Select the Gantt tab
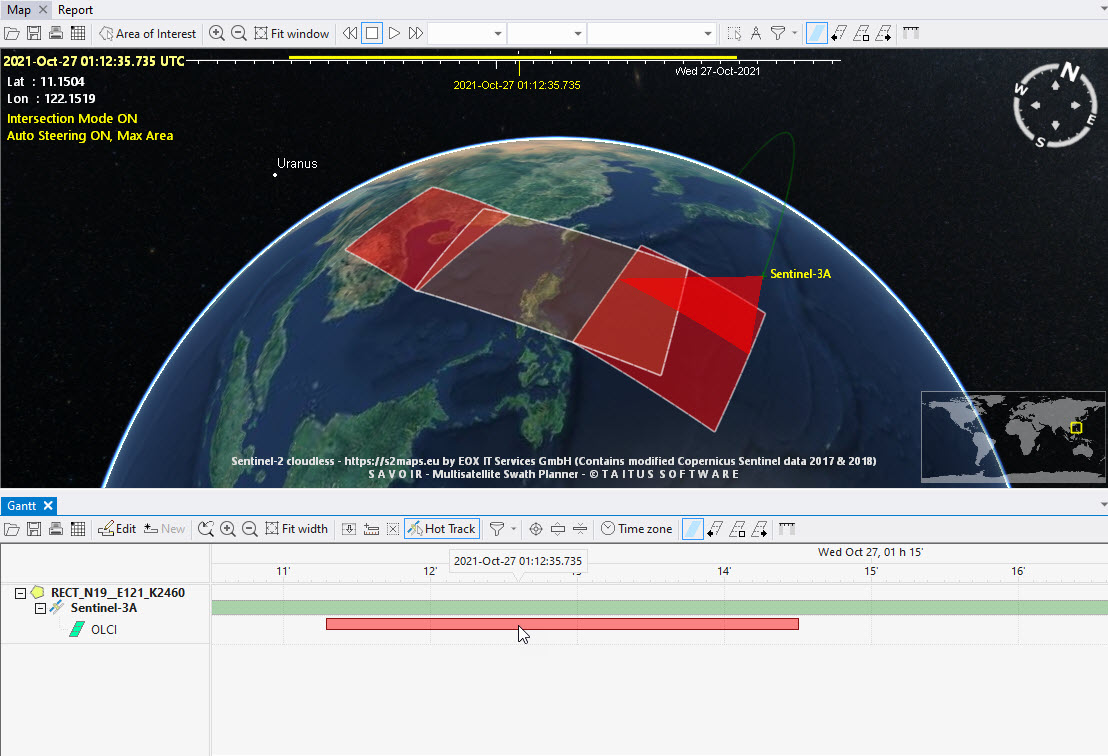This screenshot has height=756, width=1108. coord(22,505)
